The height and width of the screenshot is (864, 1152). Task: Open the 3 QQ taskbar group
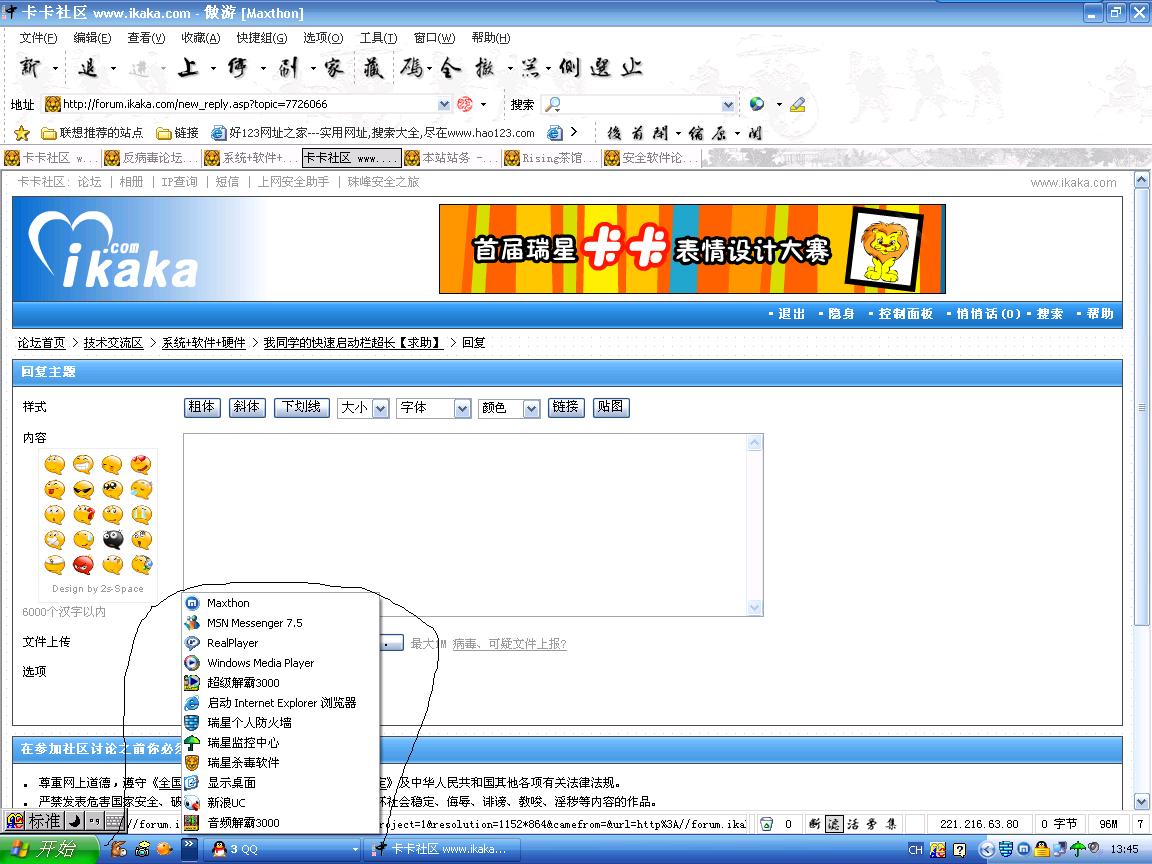tap(282, 849)
